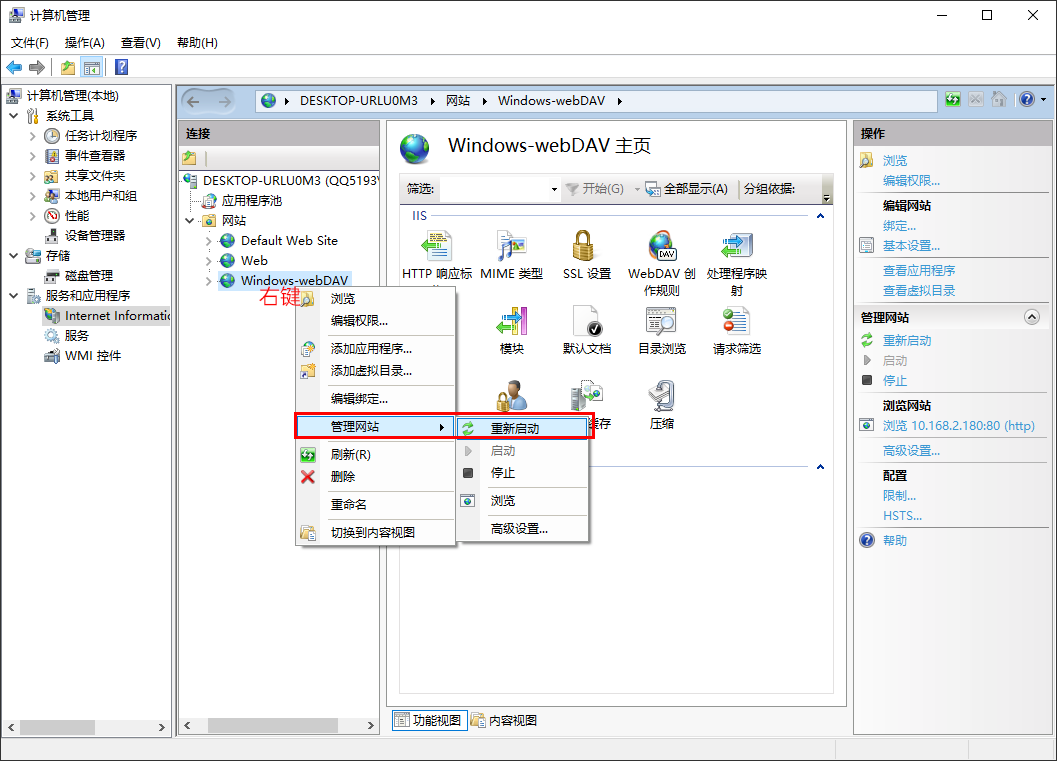The image size is (1057, 761).
Task: Click the left tree horizontal scrollbar
Action: (x=86, y=728)
